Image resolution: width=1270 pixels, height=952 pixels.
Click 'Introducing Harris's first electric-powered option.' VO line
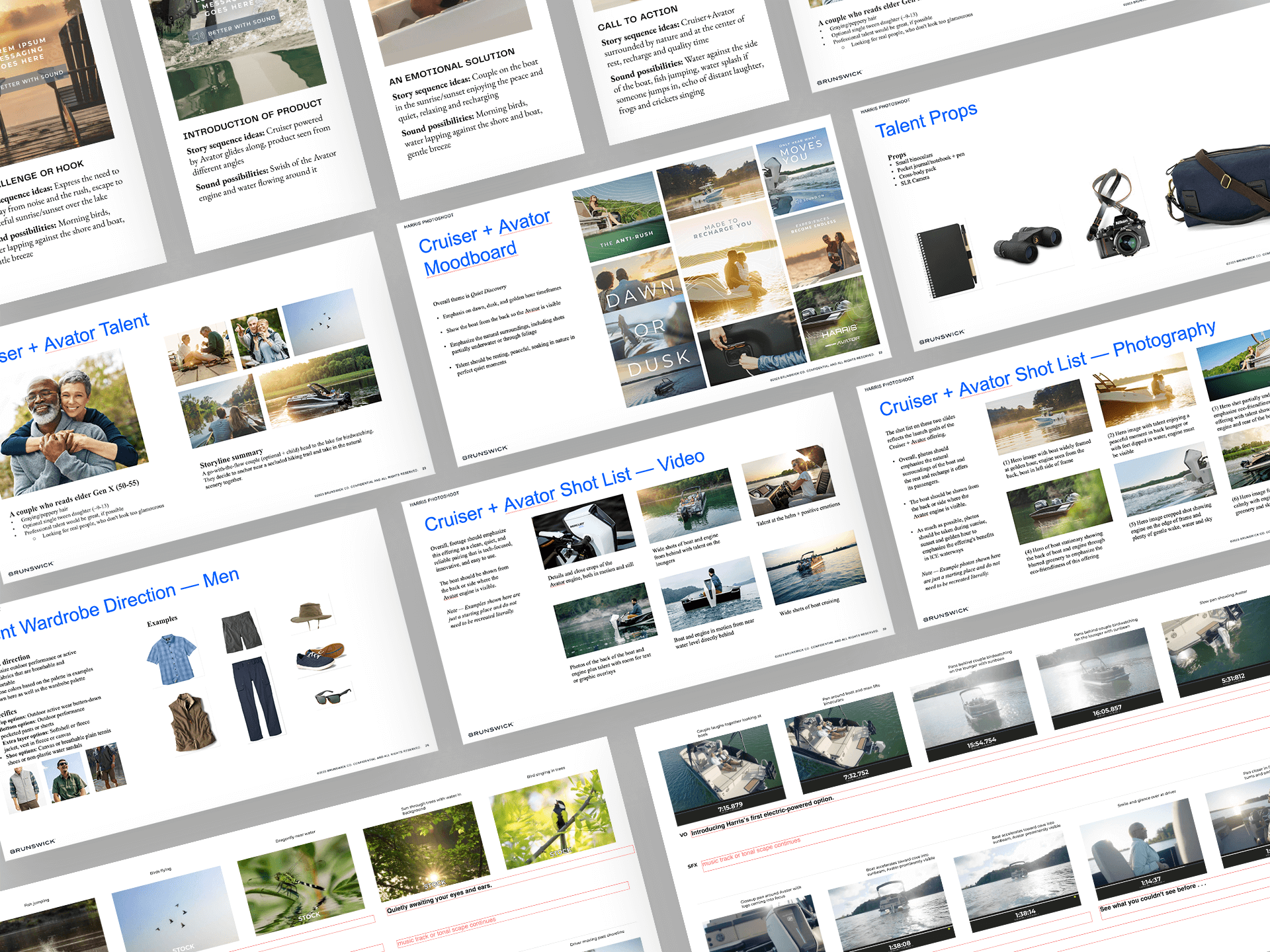pos(761,816)
